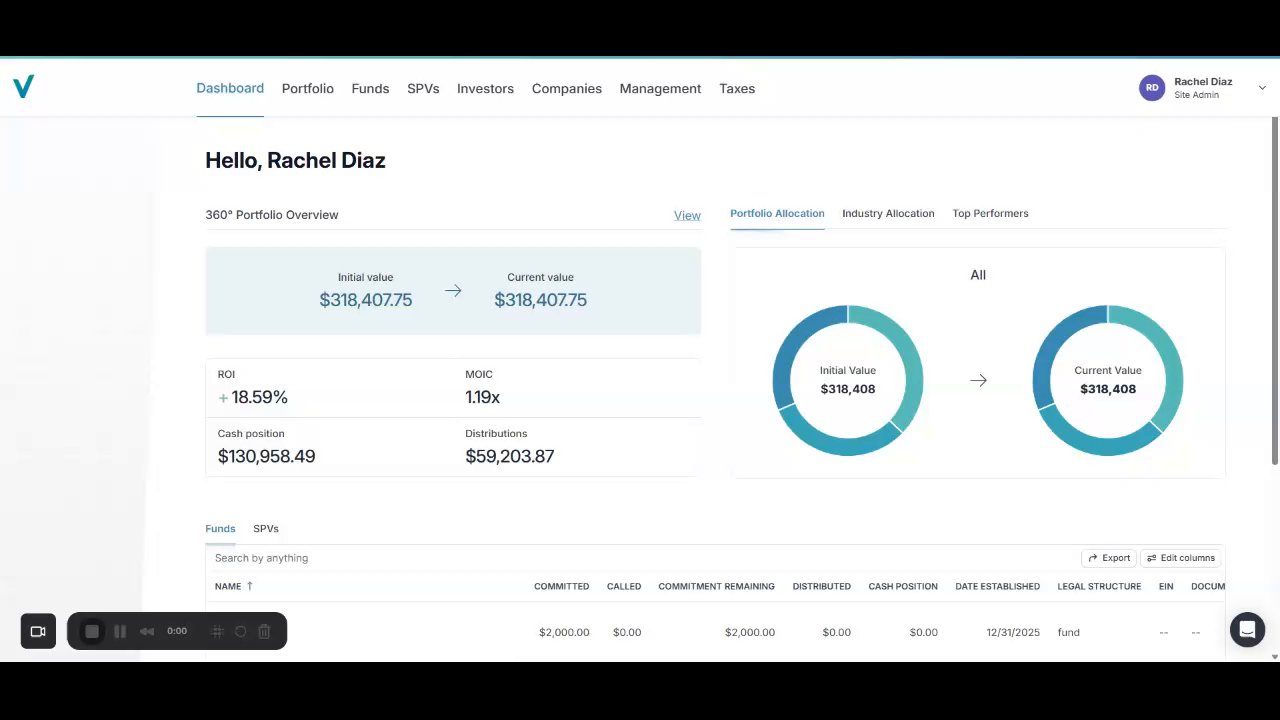
Task: Switch to the Industry Allocation tab
Action: click(888, 213)
